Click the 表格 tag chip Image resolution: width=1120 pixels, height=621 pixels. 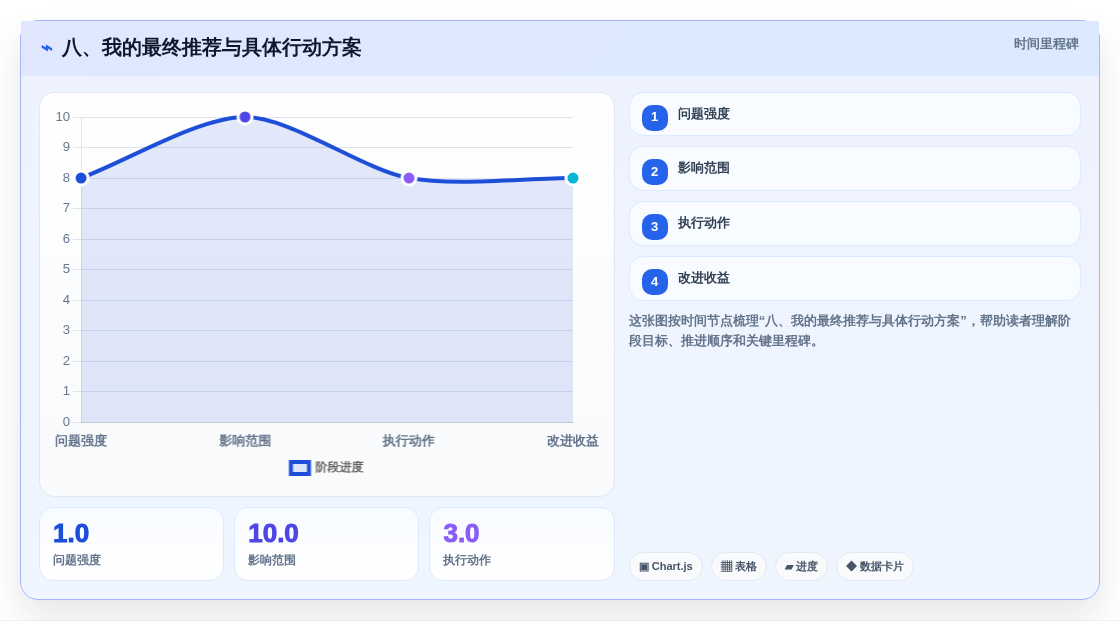[x=739, y=567]
